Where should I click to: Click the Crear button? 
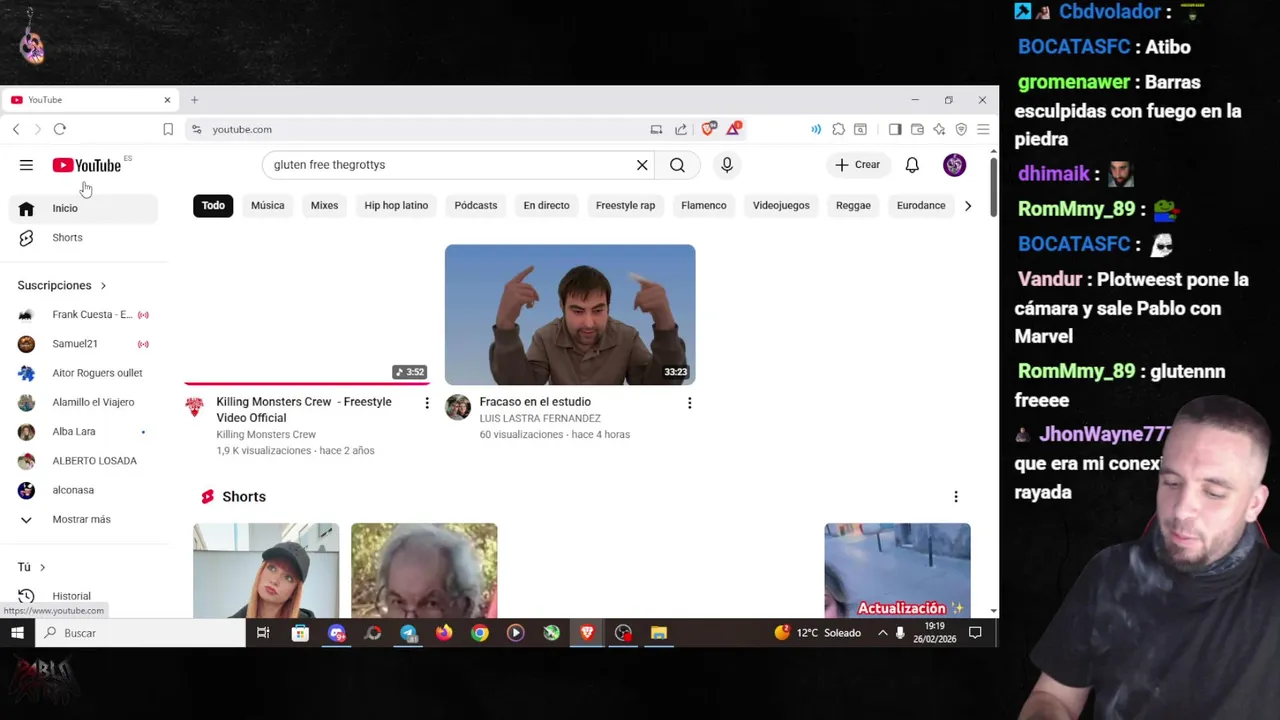coord(858,165)
